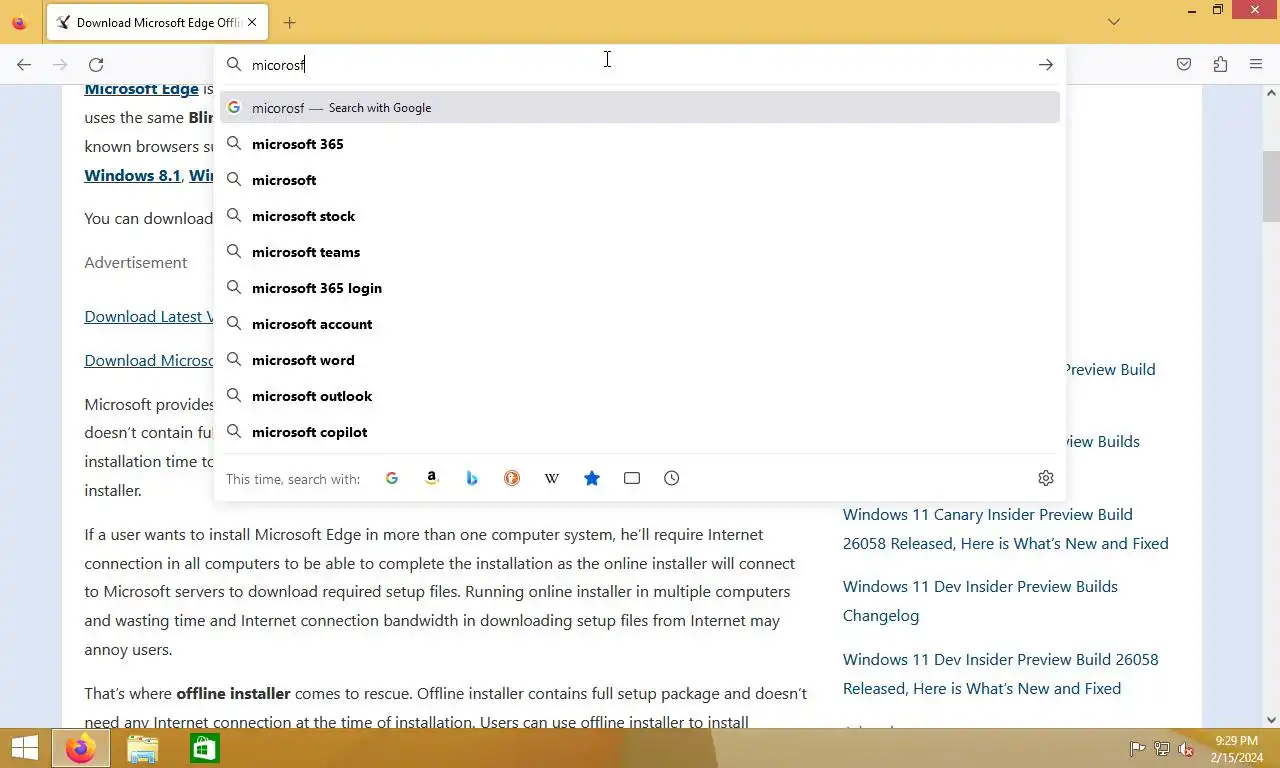Open the Windows Start button
Screen dimensions: 1280x768
coord(24,748)
